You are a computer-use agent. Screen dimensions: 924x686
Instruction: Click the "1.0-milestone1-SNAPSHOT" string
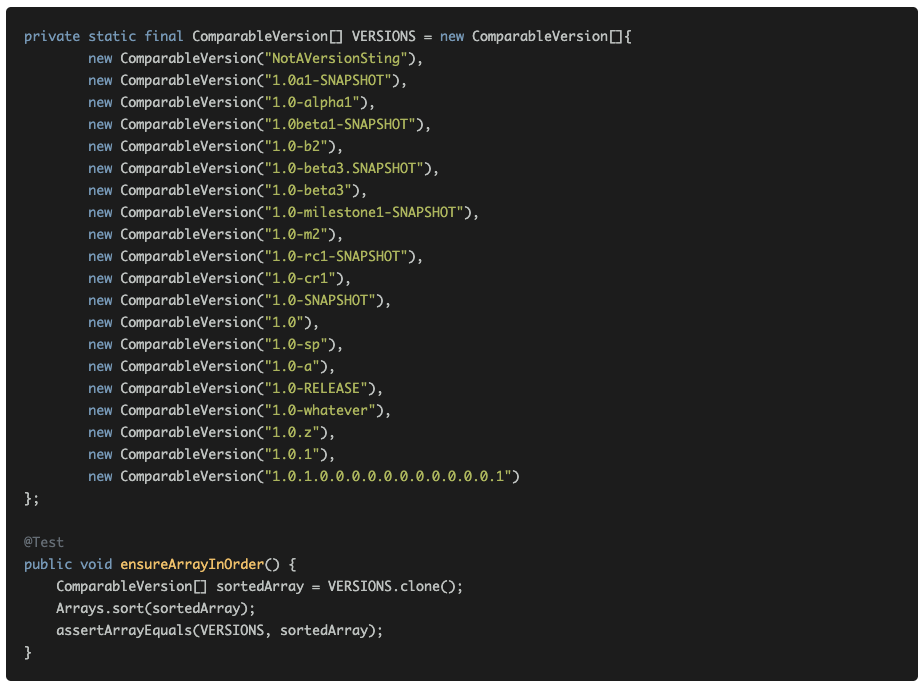point(364,212)
